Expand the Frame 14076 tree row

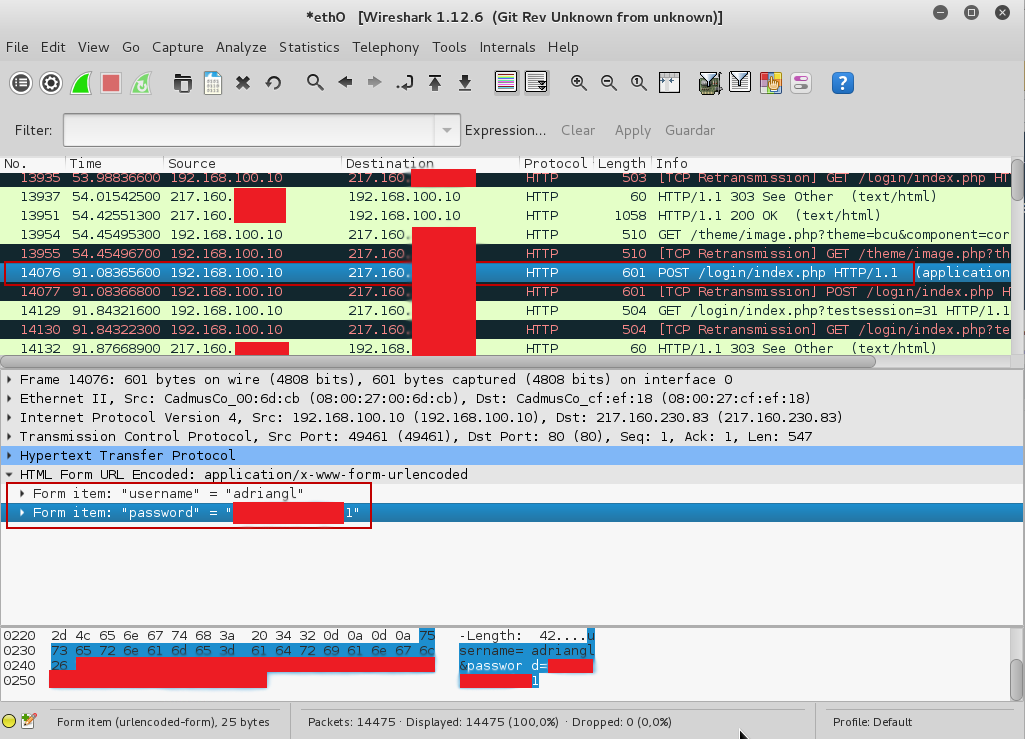click(10, 379)
